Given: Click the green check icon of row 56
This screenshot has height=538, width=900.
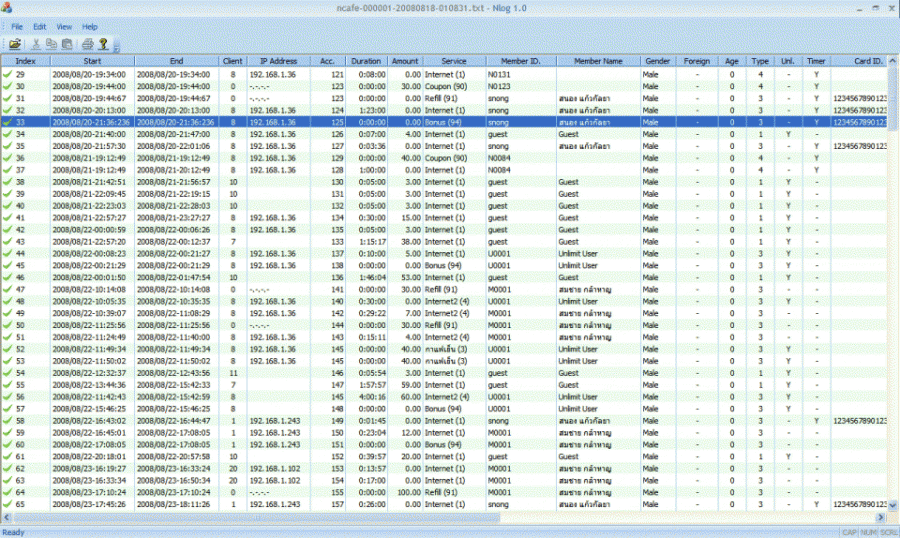Looking at the screenshot, I should coord(7,397).
